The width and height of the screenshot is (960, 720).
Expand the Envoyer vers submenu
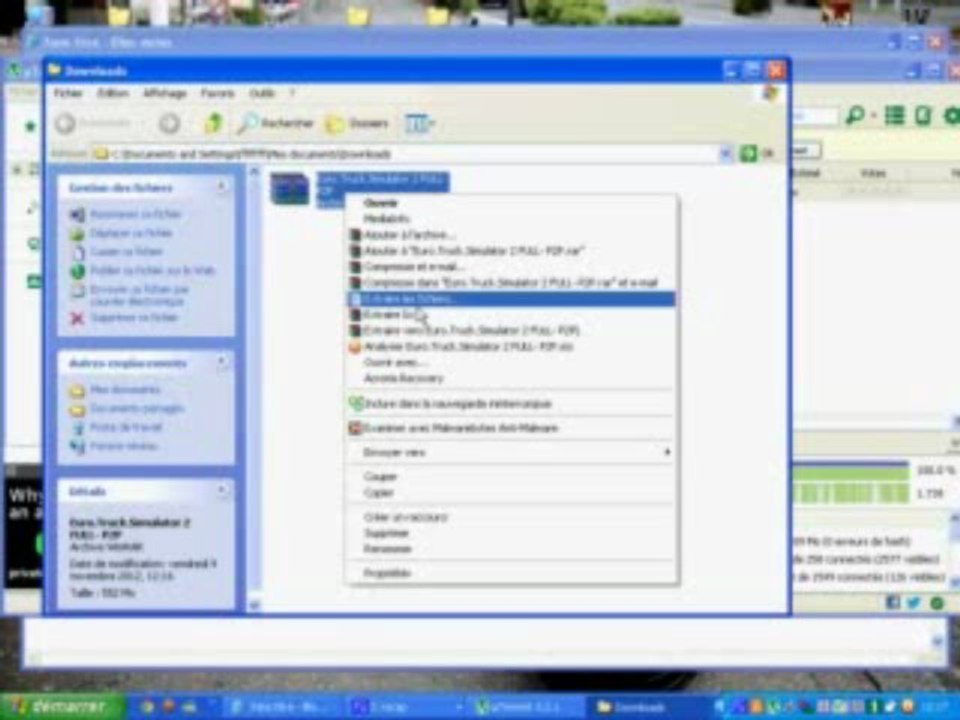pyautogui.click(x=511, y=452)
